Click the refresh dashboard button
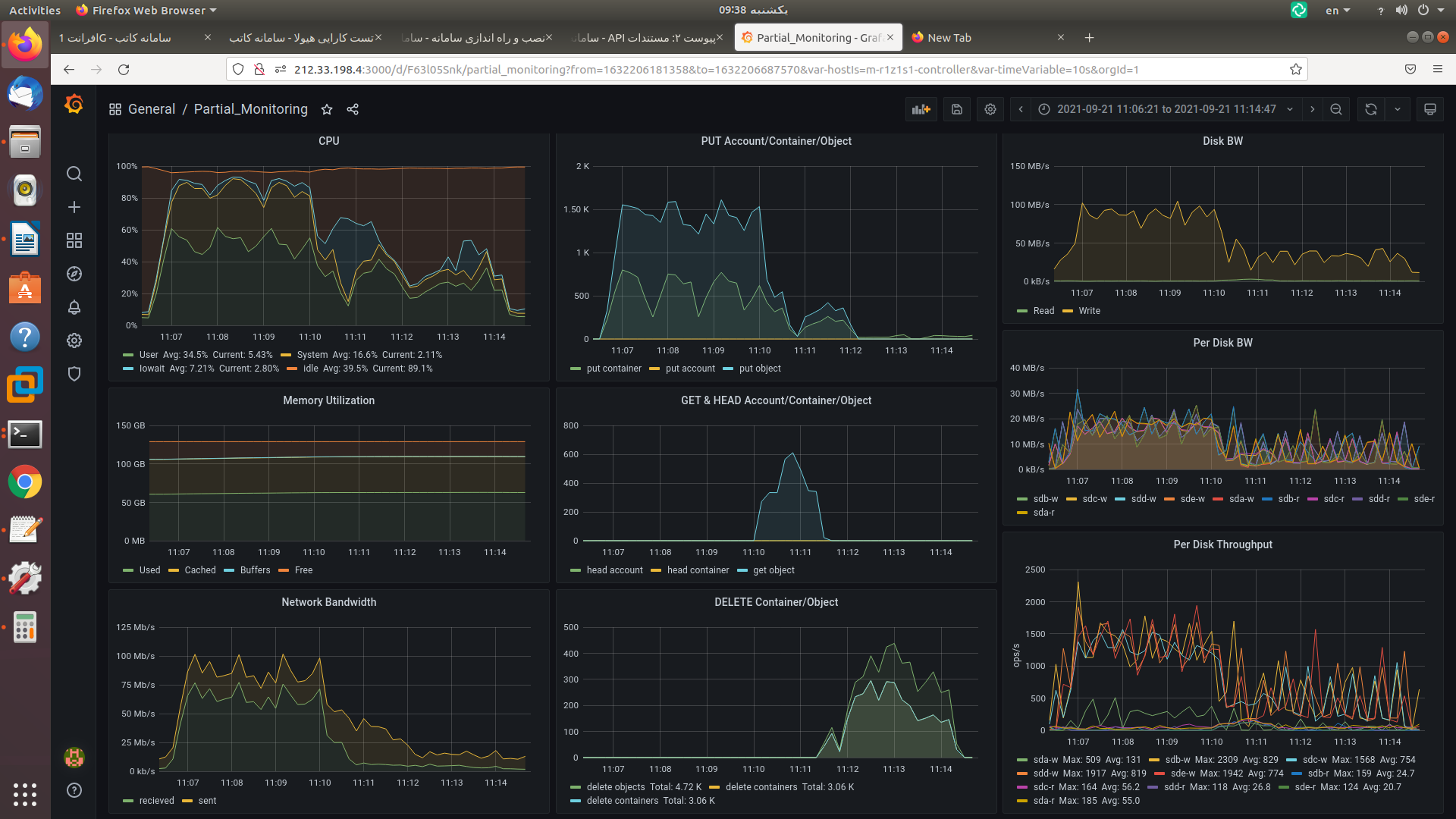 1371,109
